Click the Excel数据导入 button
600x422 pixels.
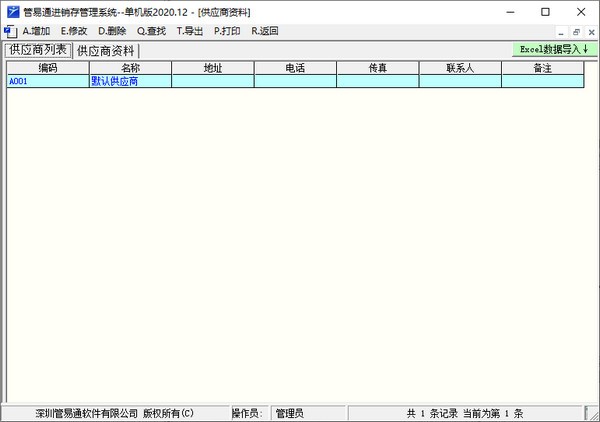(553, 49)
